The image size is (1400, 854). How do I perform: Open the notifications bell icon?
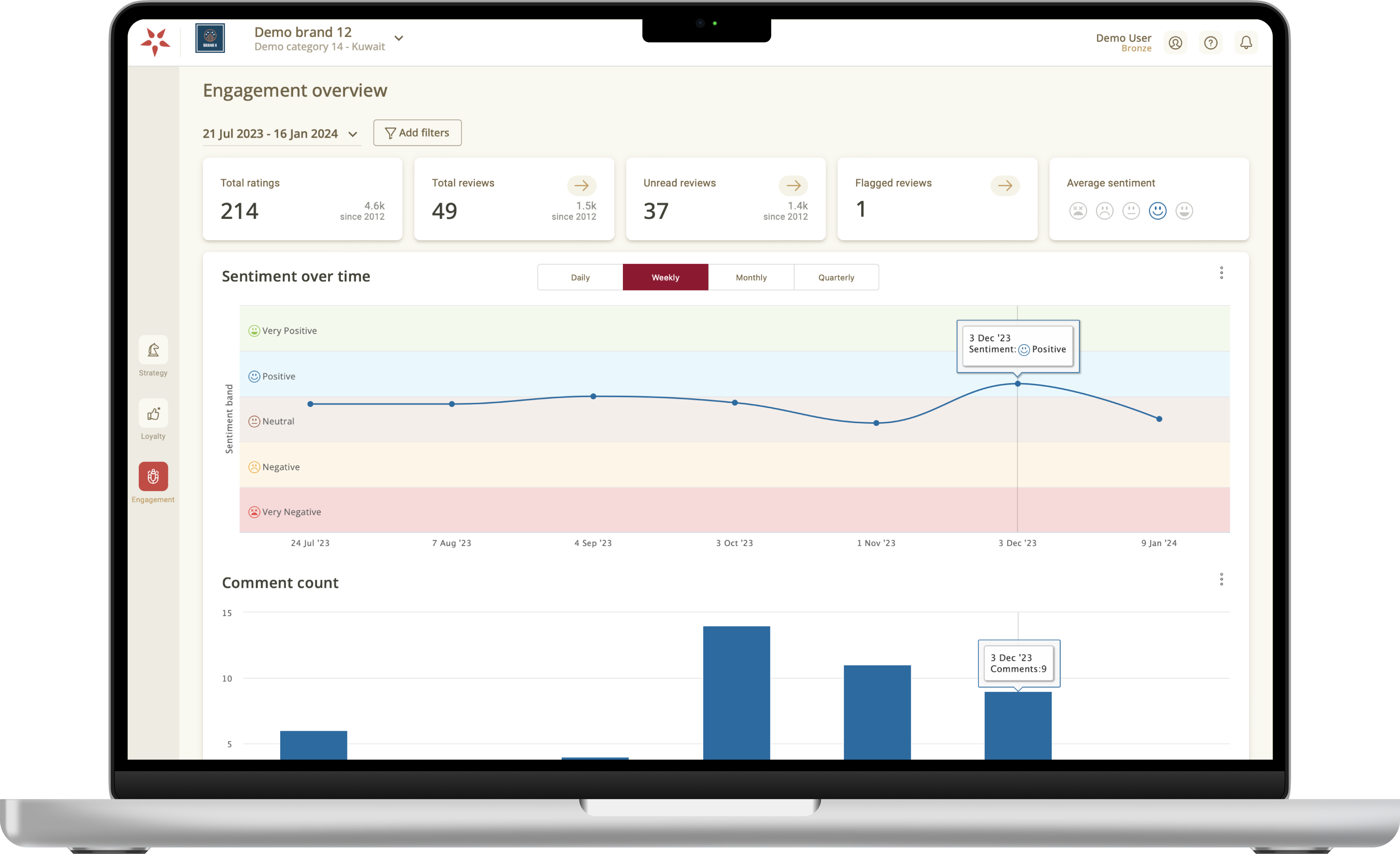[1246, 43]
